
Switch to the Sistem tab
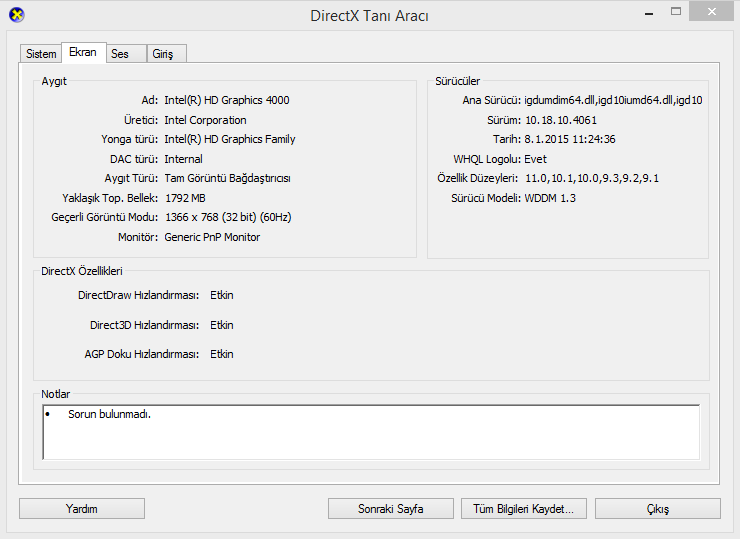click(41, 54)
